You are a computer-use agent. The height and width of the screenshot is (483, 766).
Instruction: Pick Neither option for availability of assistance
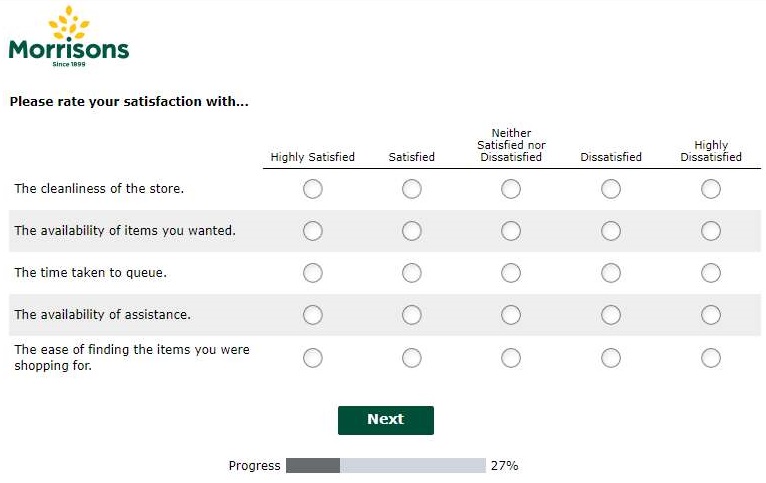pyautogui.click(x=511, y=315)
